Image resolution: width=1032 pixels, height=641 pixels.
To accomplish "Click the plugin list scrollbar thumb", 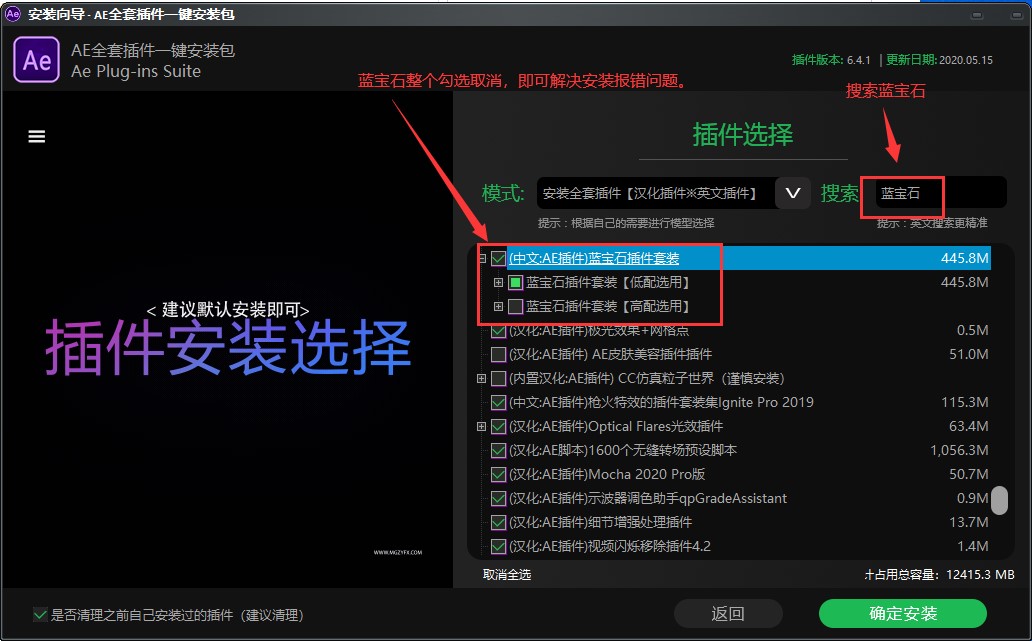I will click(x=999, y=500).
